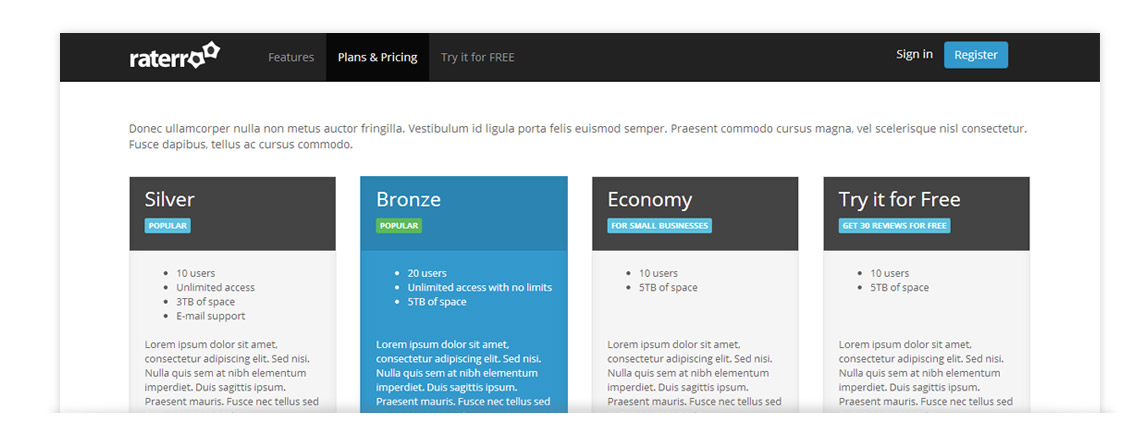Select the Economy plan heading
1140x445 pixels.
coord(649,200)
